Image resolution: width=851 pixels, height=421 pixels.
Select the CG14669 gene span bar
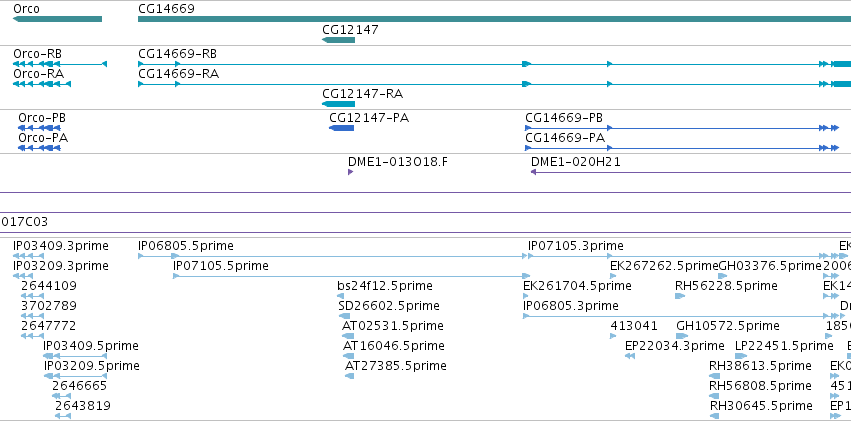coord(494,19)
